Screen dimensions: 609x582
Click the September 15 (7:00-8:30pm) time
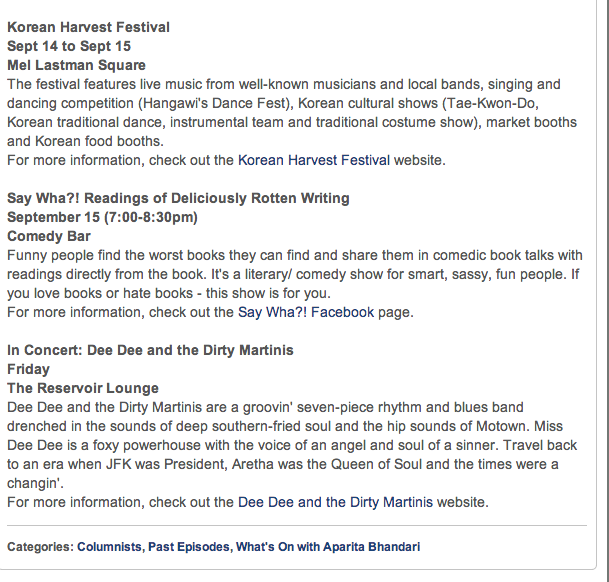click(102, 217)
